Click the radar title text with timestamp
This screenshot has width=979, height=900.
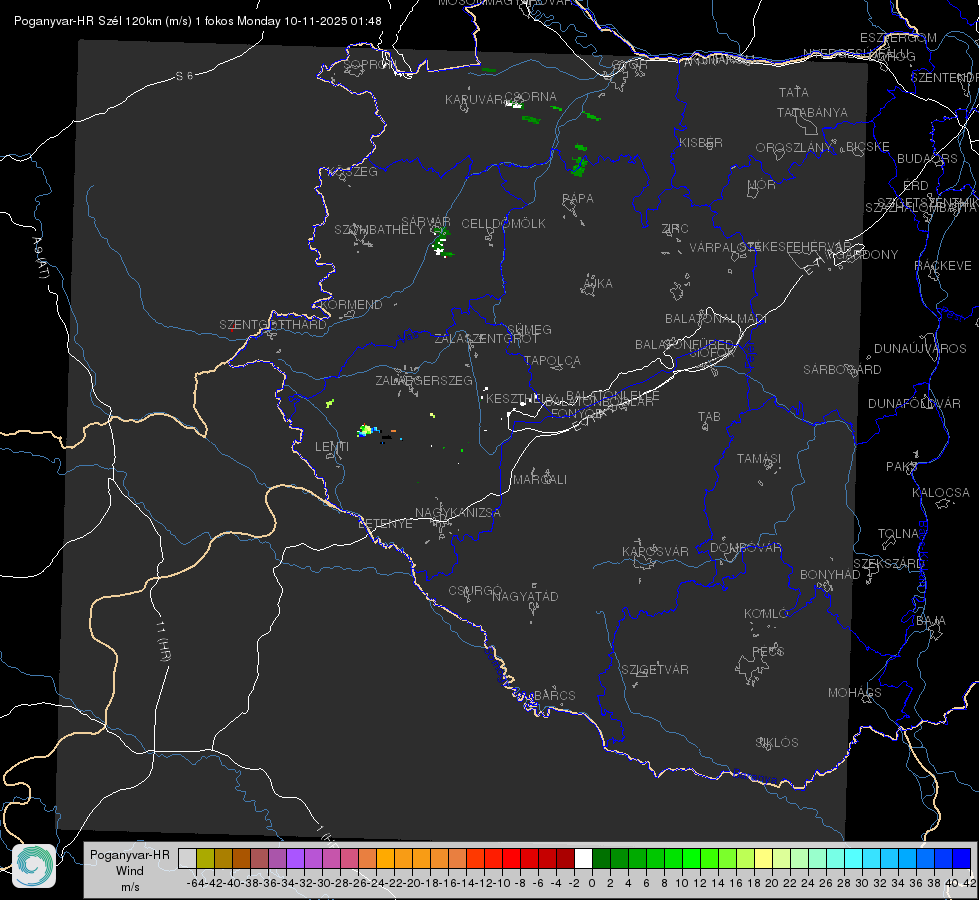[197, 21]
